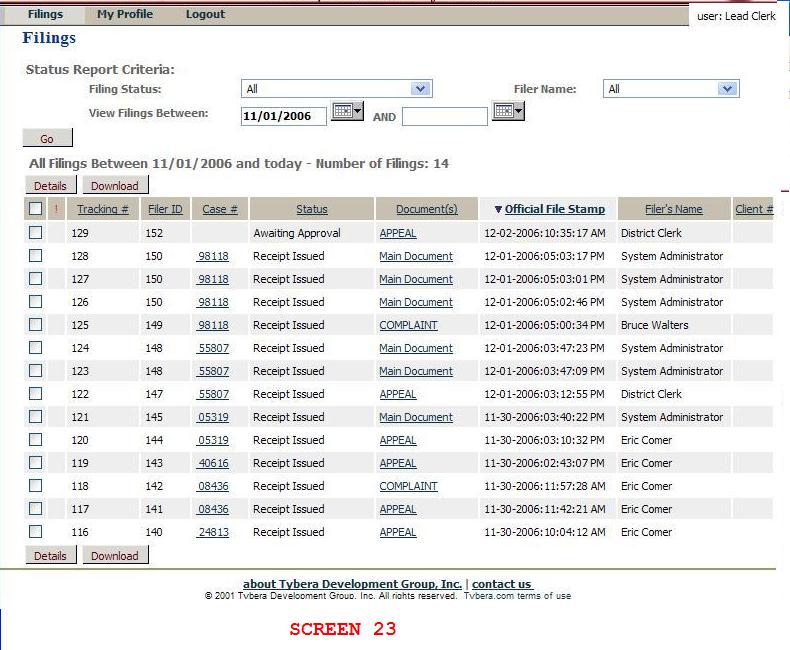Click Logout in the top menu
790x650 pixels.
[x=205, y=14]
